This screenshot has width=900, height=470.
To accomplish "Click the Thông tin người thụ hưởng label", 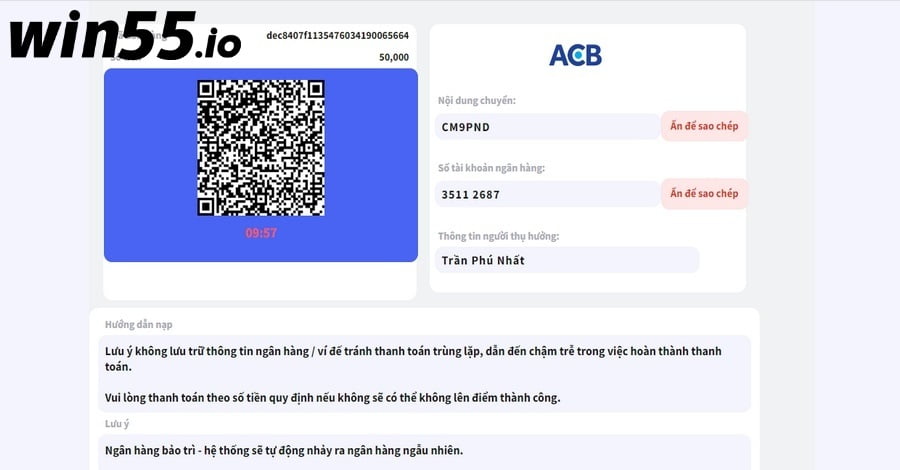I will [499, 236].
